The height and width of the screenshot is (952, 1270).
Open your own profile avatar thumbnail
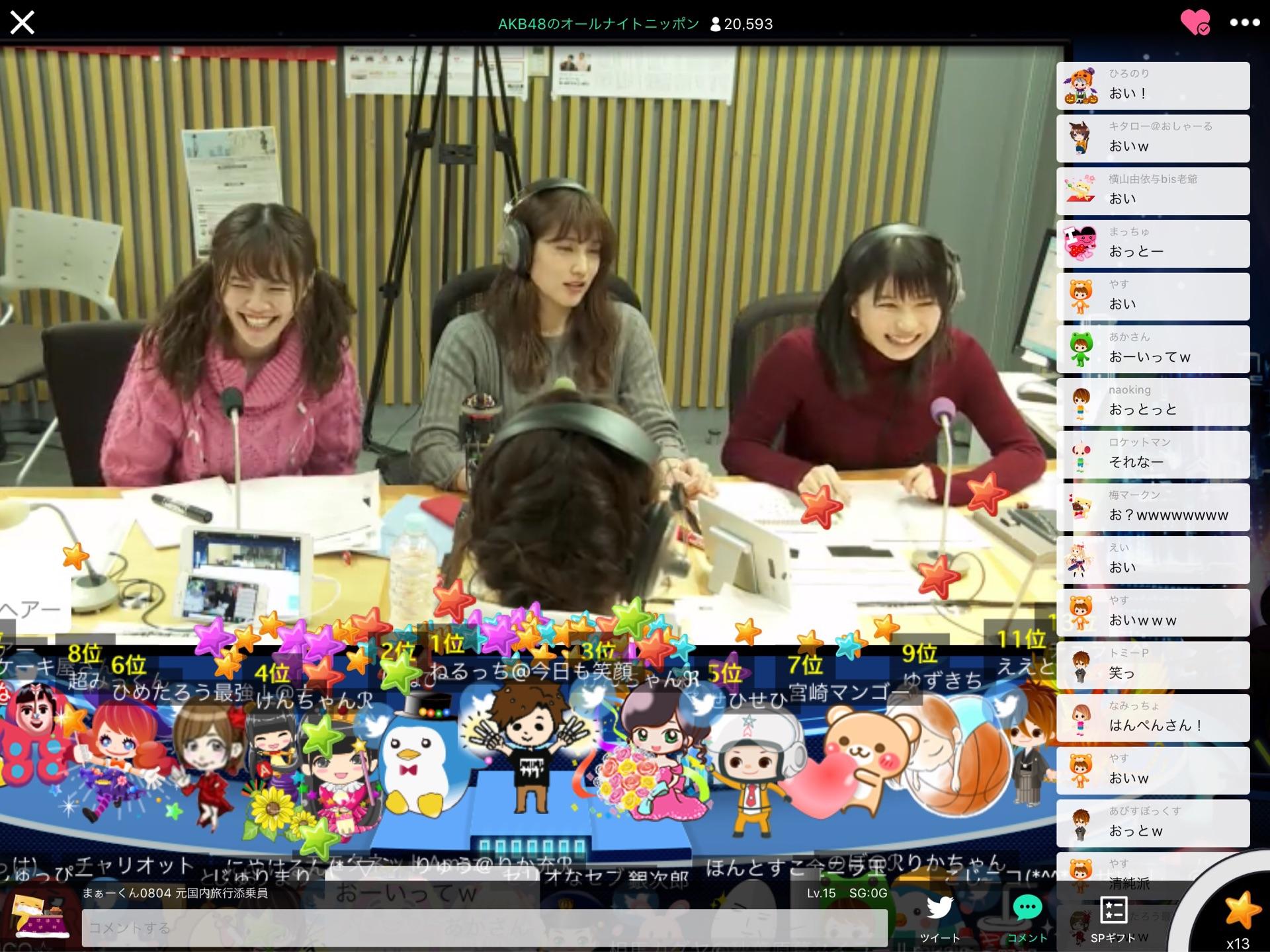[41, 916]
